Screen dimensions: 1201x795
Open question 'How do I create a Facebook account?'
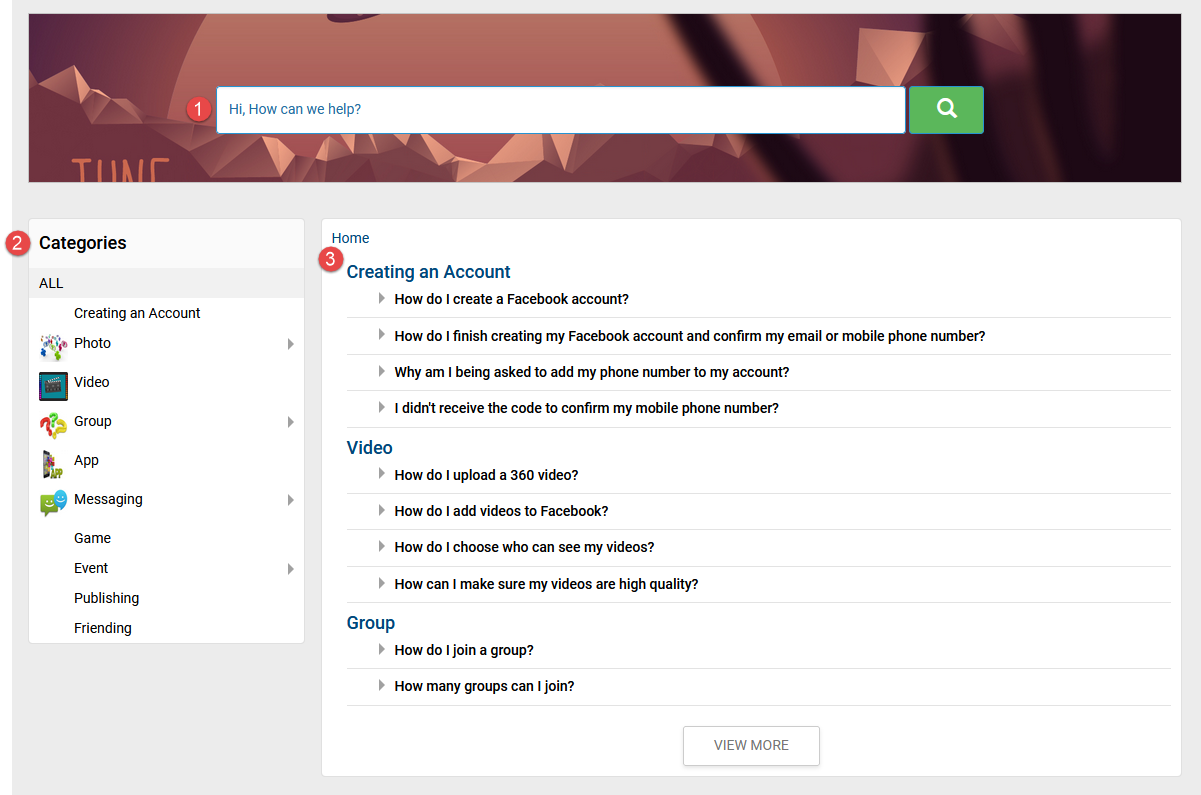(512, 299)
